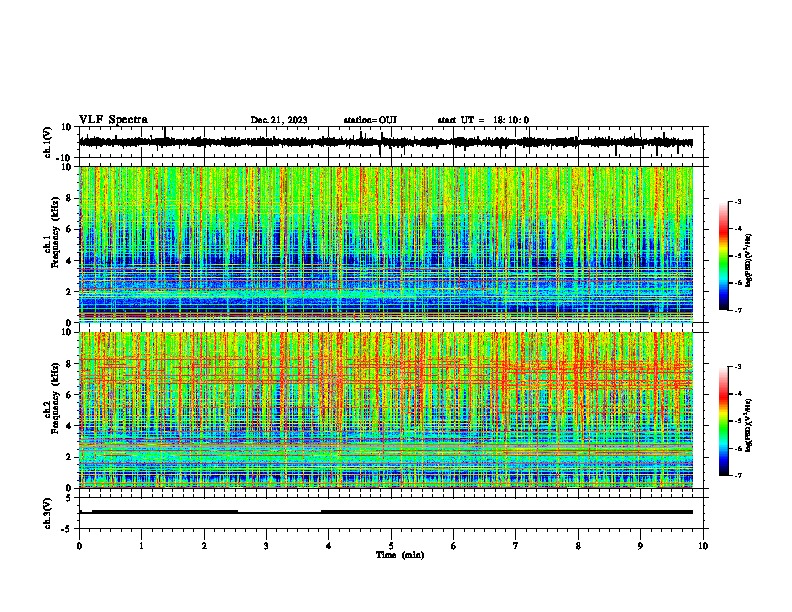Click time axis tick label "9"
This screenshot has height=612, width=792.
click(640, 546)
